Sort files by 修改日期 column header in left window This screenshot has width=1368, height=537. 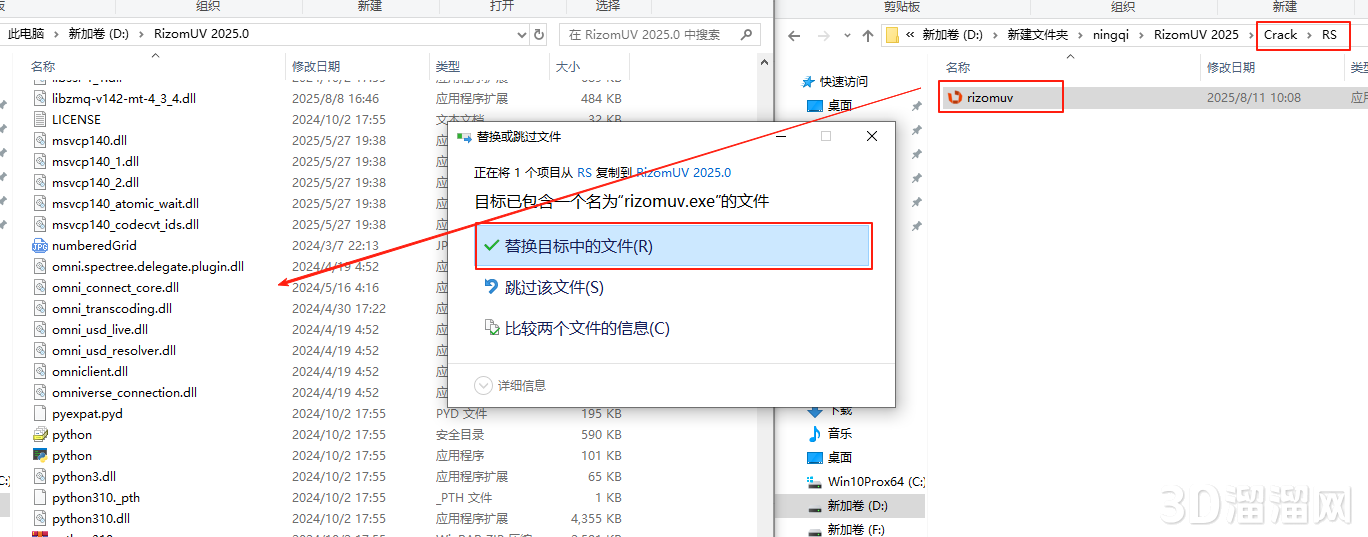(x=316, y=67)
